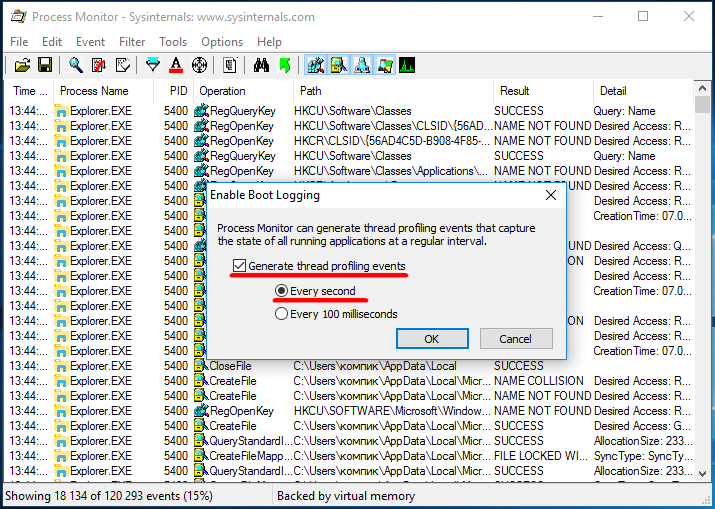Open the Edit menu
This screenshot has height=509, width=715.
pyautogui.click(x=52, y=42)
